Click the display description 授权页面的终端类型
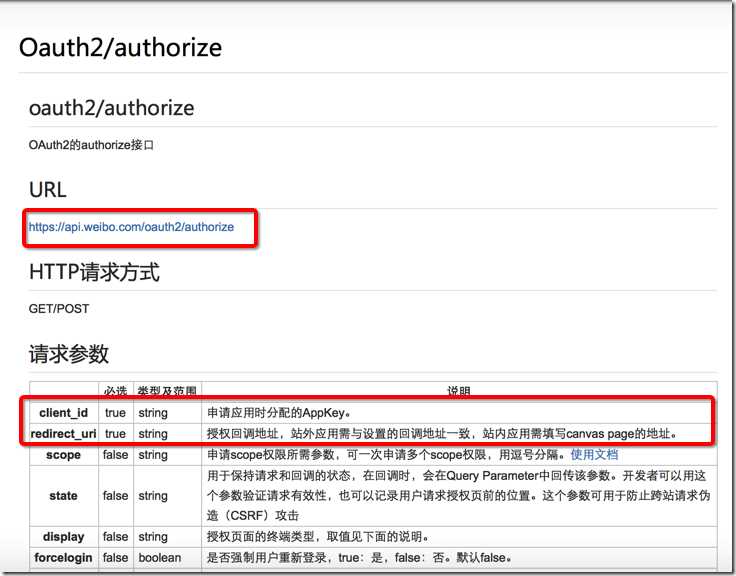736x576 pixels. (x=318, y=537)
